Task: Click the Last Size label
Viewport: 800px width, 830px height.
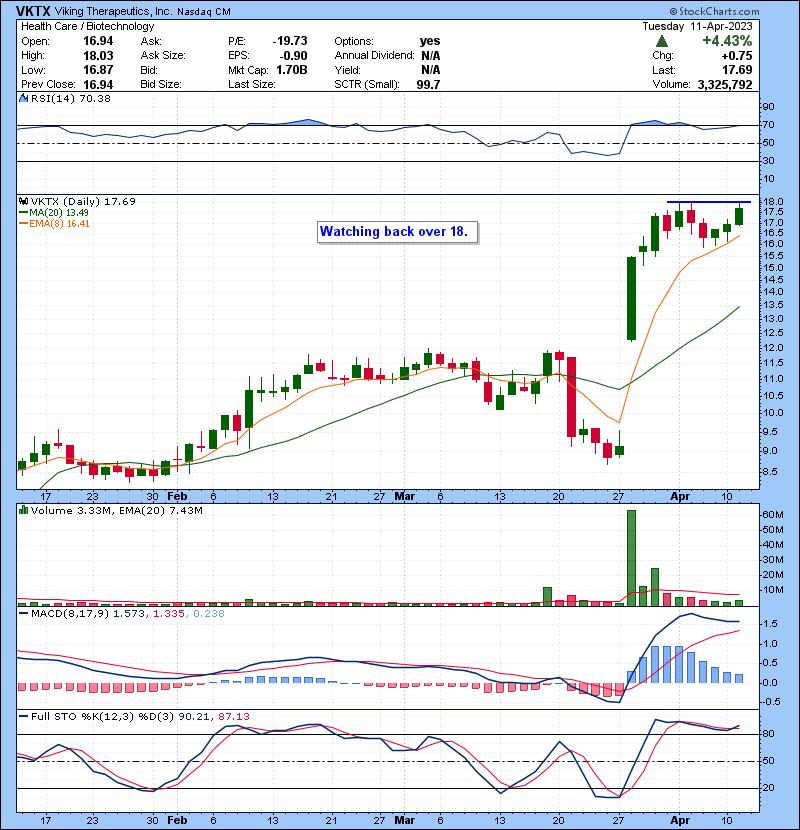Action: (x=251, y=85)
